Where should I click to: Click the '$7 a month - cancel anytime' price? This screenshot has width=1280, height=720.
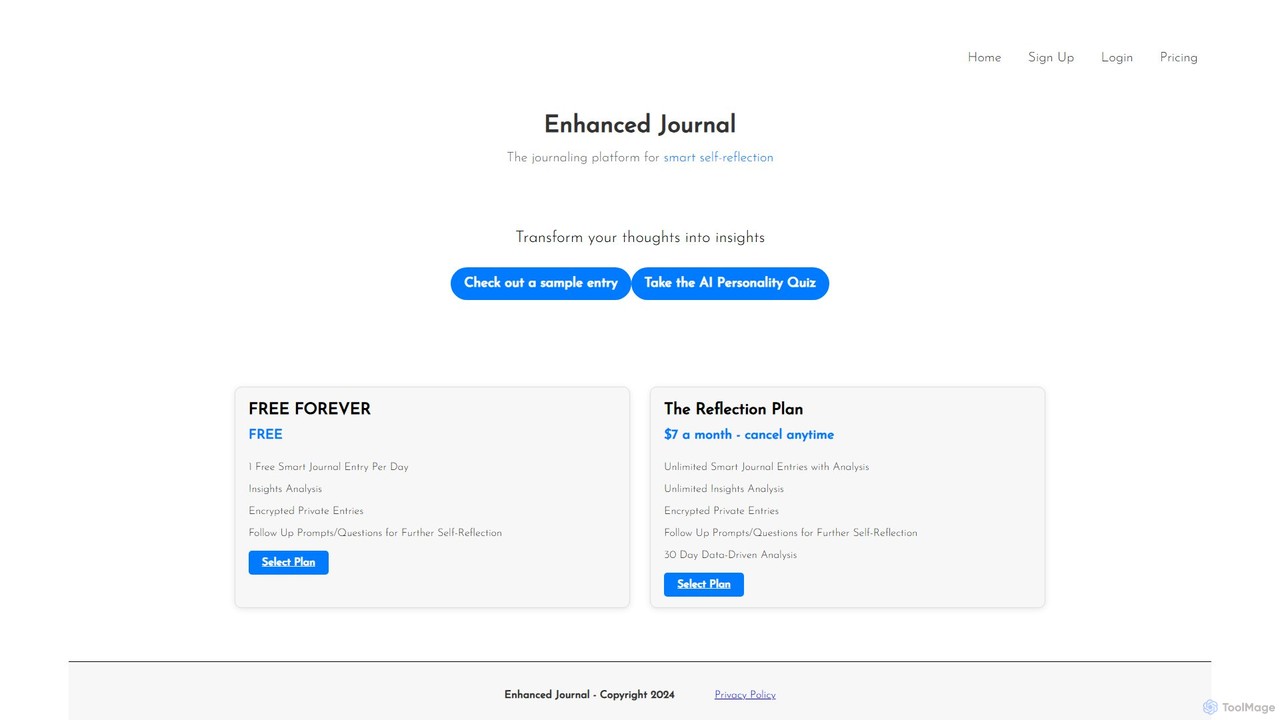(x=749, y=434)
